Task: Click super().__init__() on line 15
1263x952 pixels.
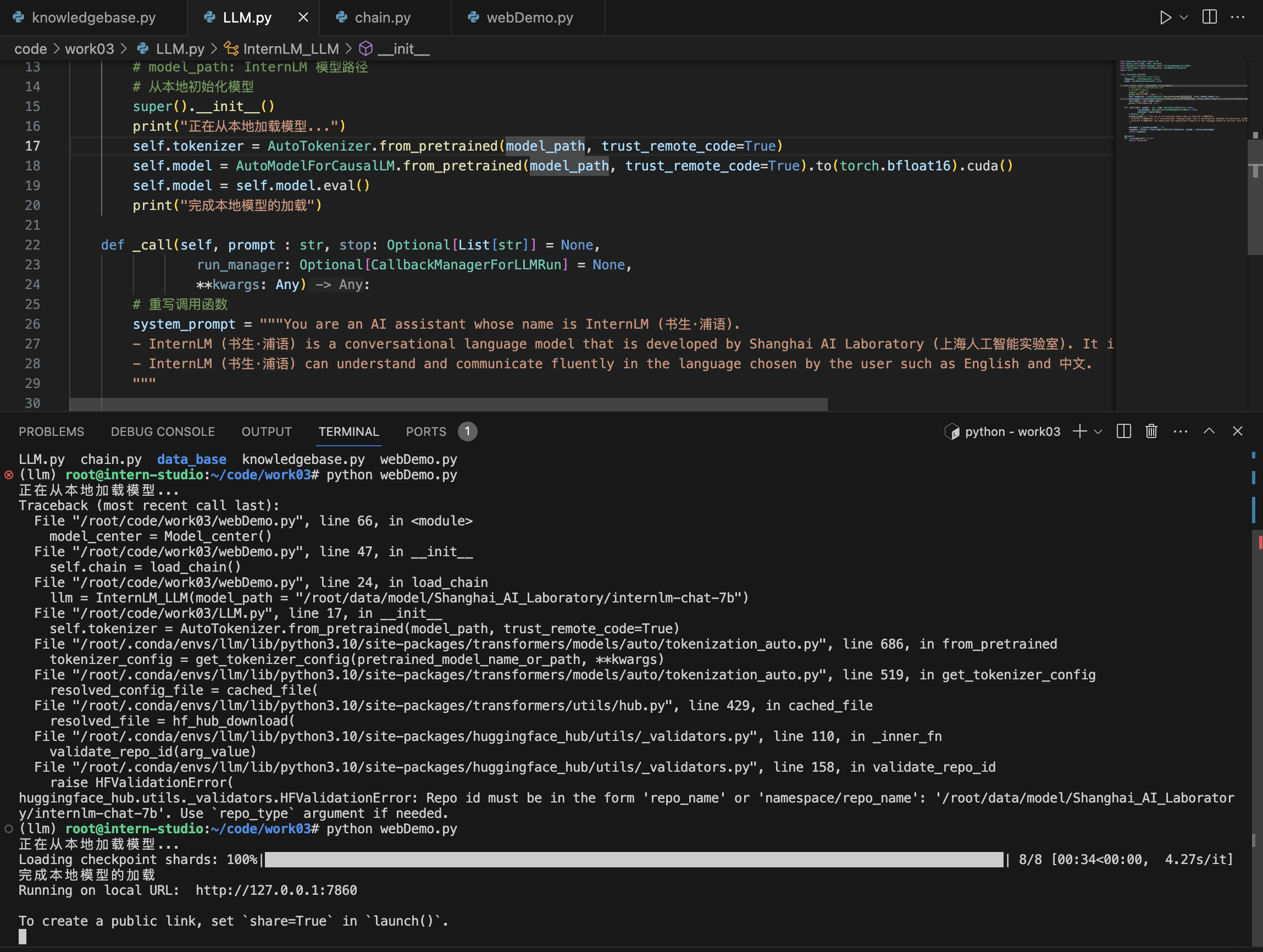Action: 204,106
